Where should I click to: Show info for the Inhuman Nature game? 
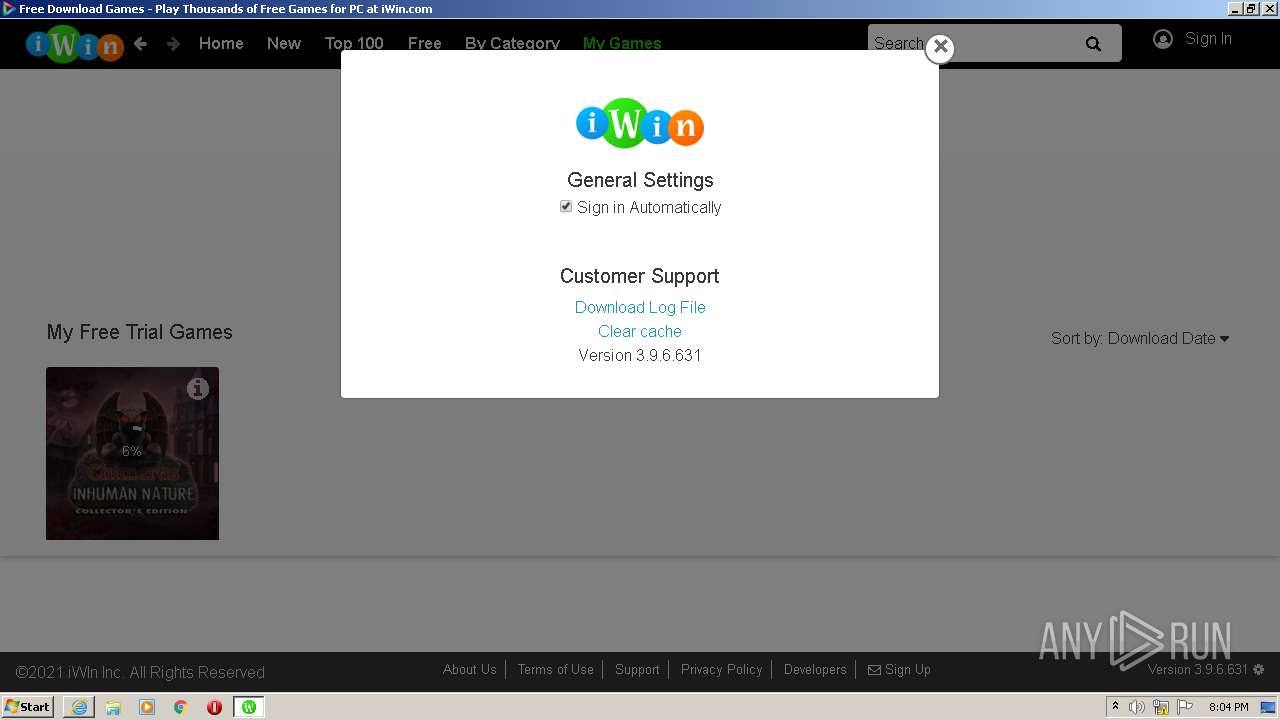pos(198,388)
